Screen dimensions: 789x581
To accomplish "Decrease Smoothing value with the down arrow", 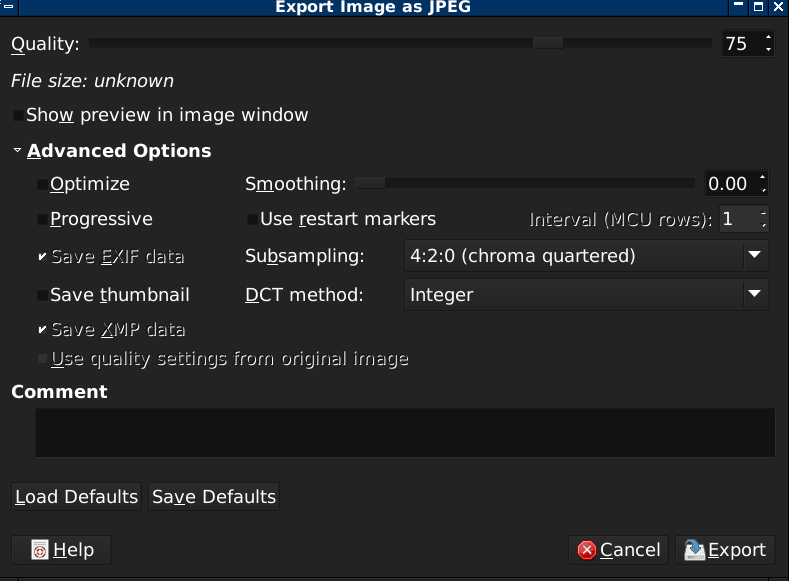I will [763, 190].
